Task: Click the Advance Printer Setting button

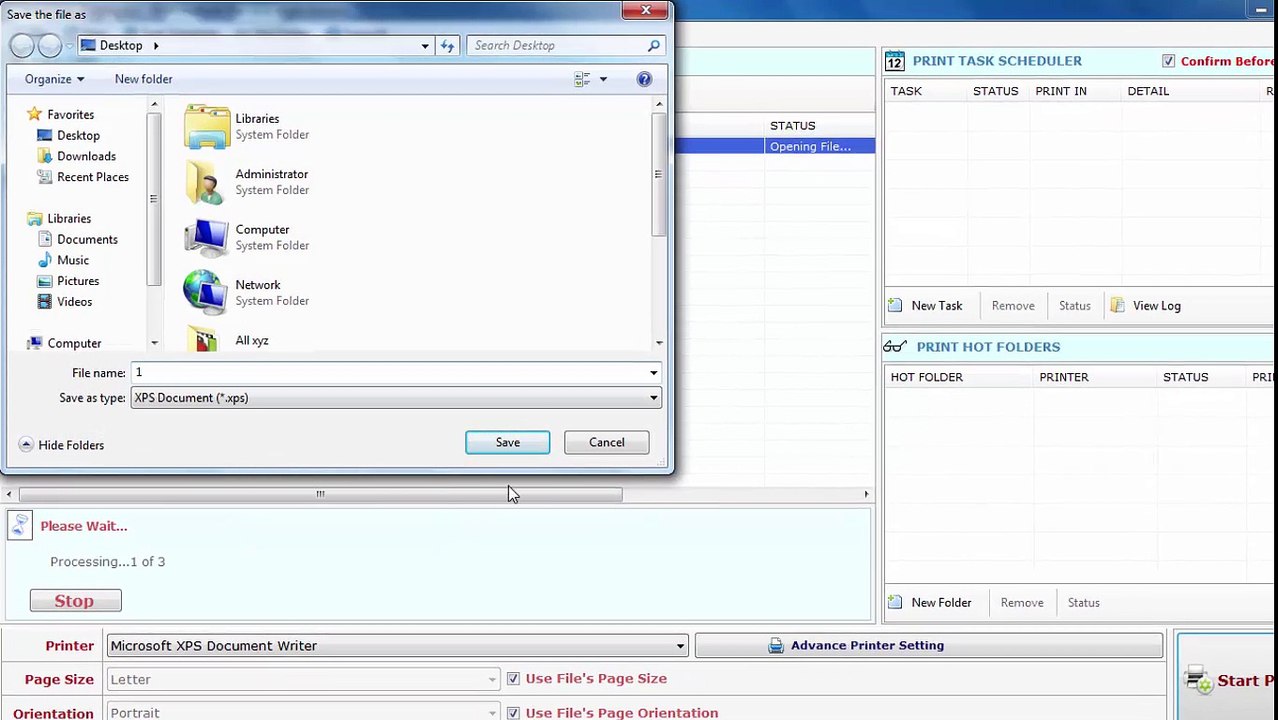Action: [x=929, y=645]
